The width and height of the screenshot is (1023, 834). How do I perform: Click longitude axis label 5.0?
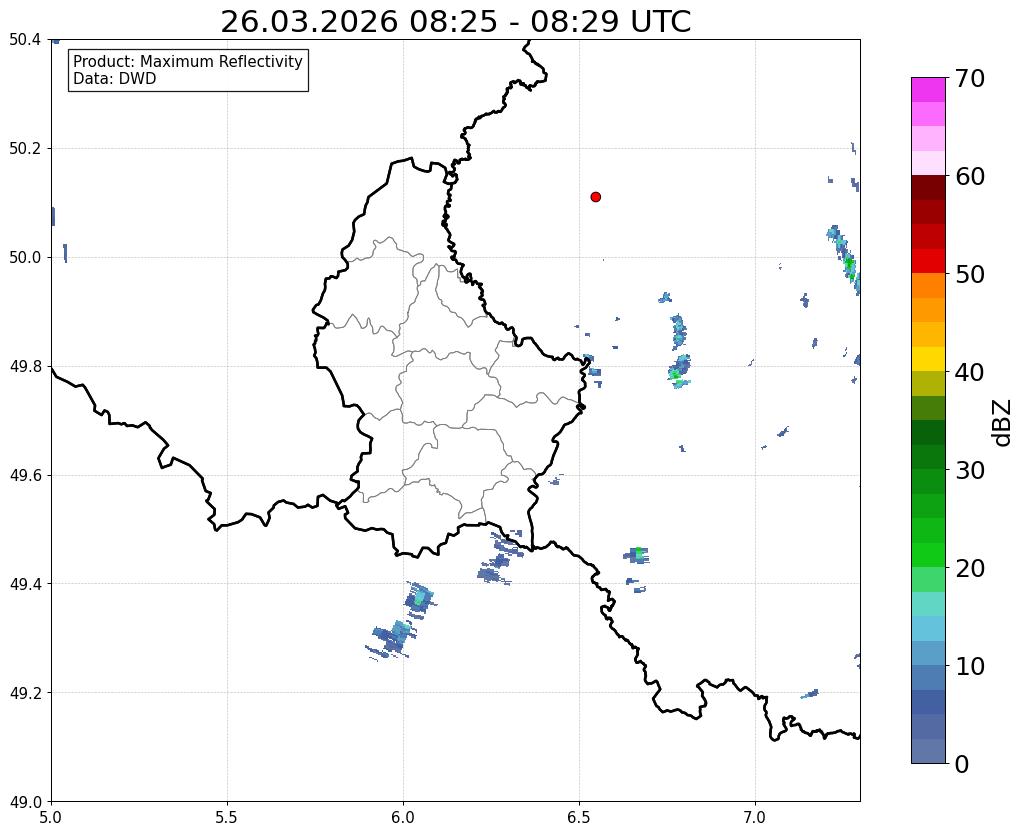click(51, 818)
